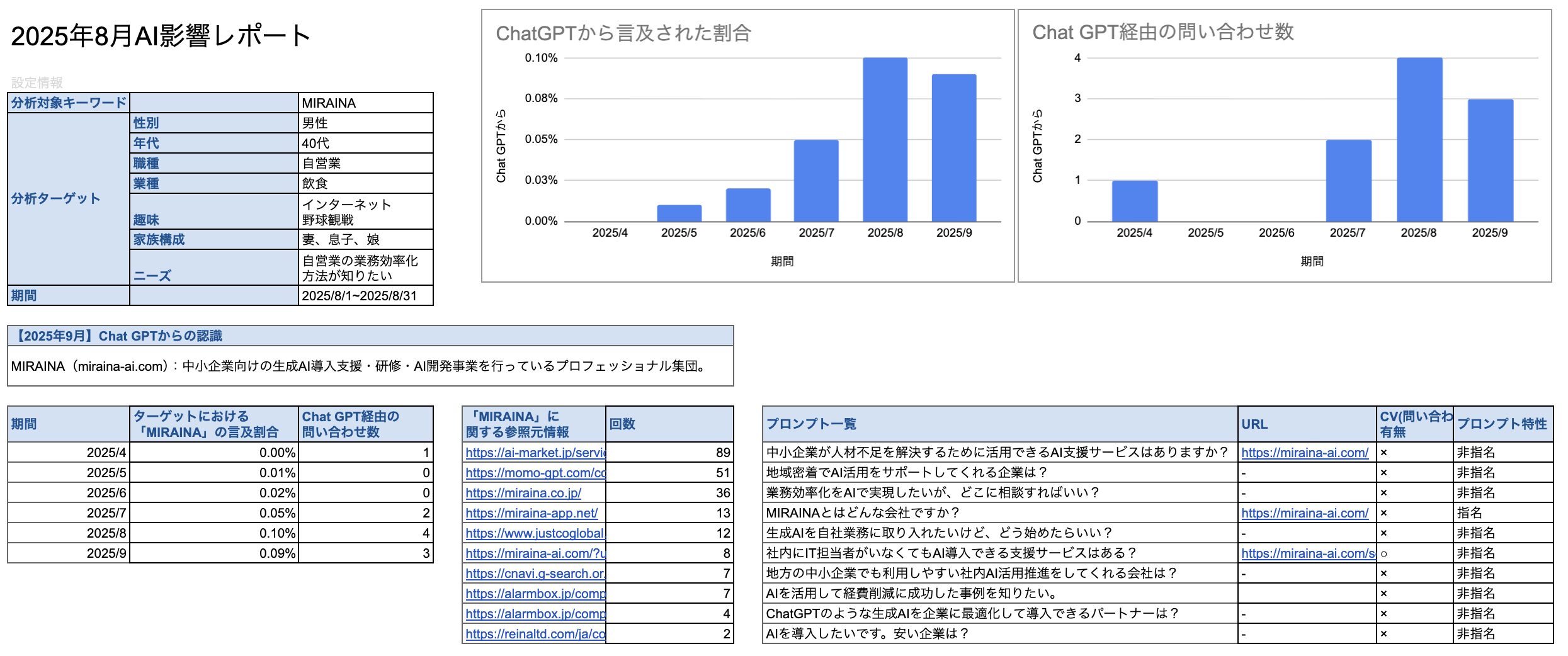The height and width of the screenshot is (656, 1568).
Task: Click the ○ mark in CV column
Action: tap(1384, 553)
